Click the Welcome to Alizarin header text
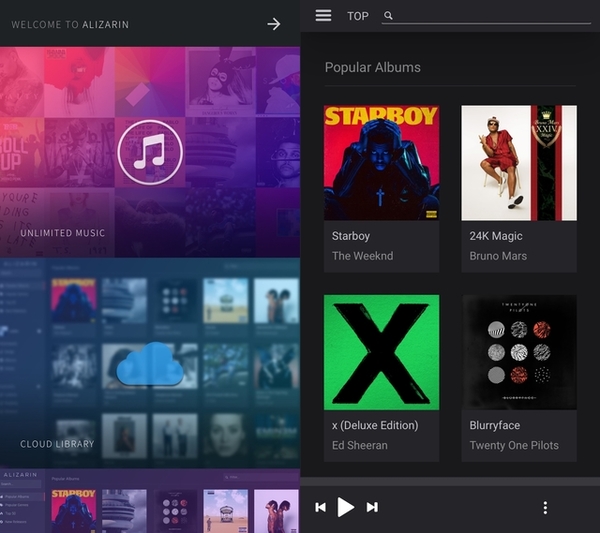Image resolution: width=600 pixels, height=533 pixels. tap(70, 24)
